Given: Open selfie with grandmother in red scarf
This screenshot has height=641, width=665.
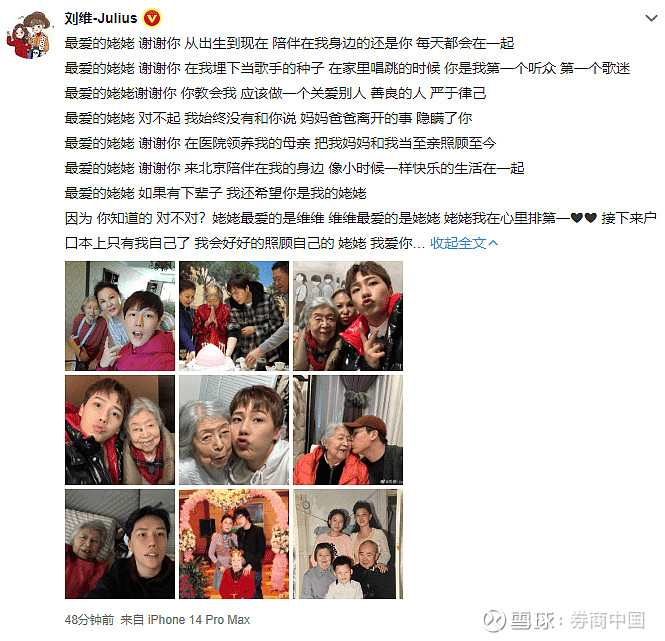Looking at the screenshot, I should 120,430.
